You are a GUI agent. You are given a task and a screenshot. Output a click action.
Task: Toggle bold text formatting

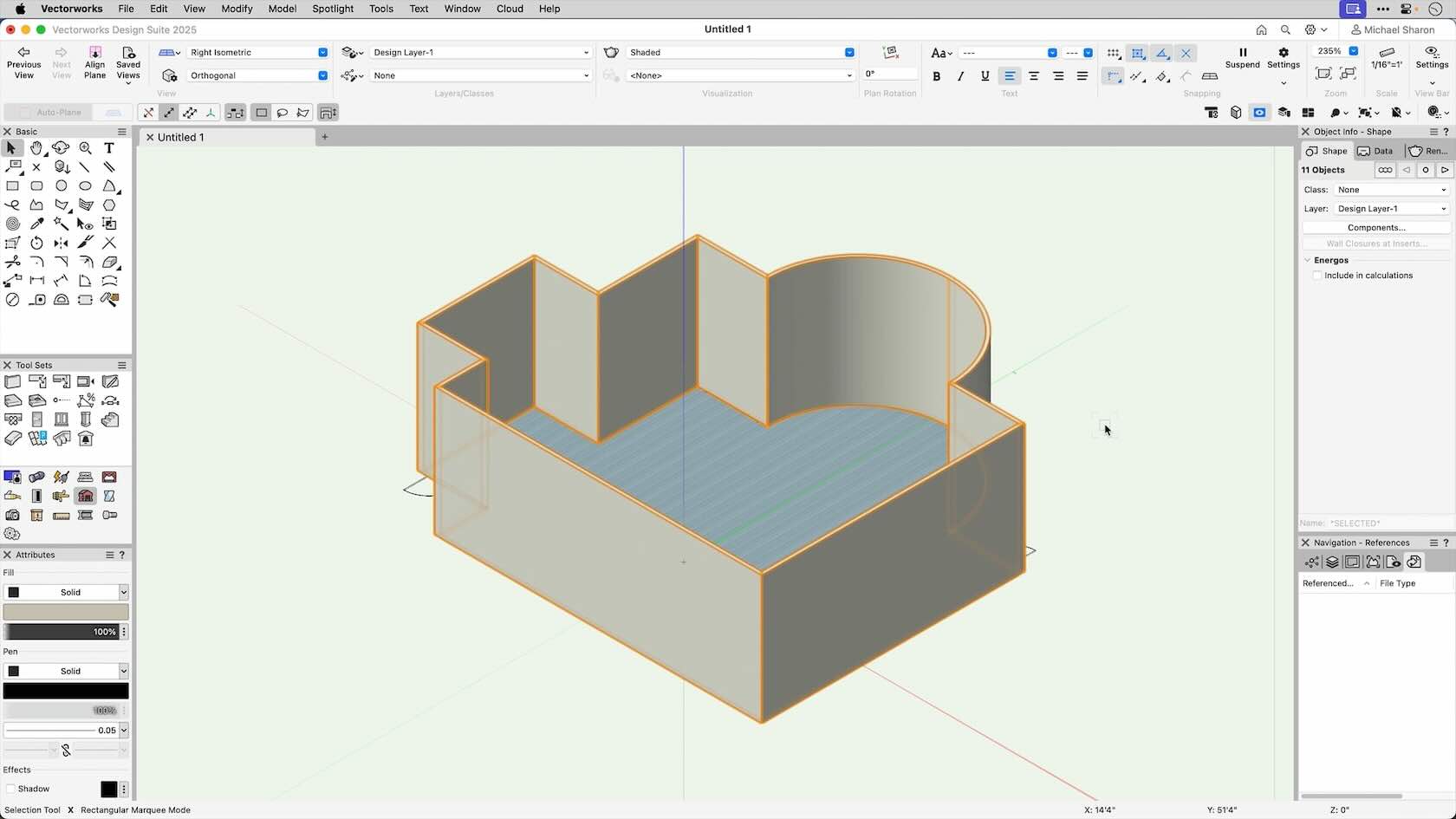(x=937, y=76)
